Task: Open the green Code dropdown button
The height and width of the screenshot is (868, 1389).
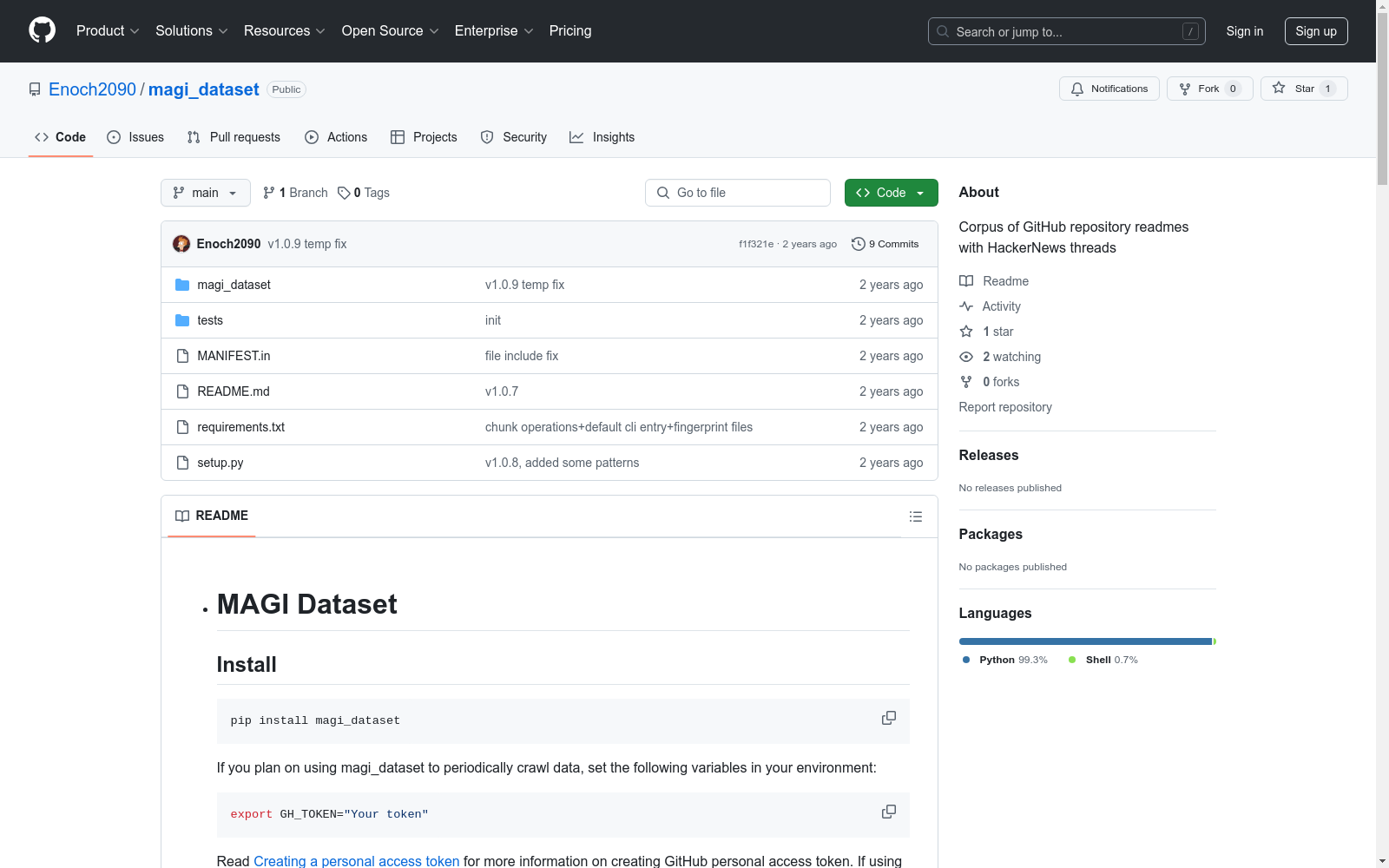Action: pos(892,193)
